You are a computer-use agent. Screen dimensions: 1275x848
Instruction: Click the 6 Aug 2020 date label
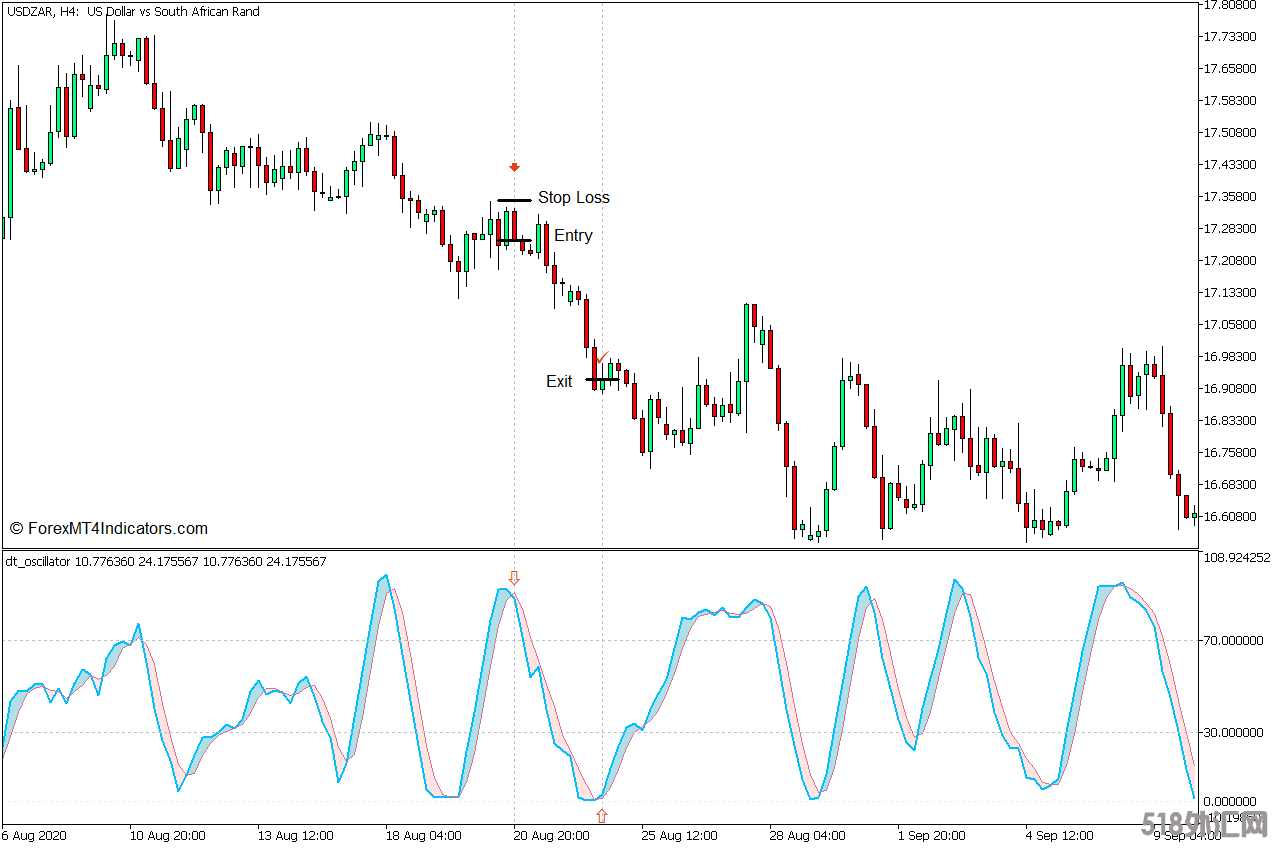click(x=34, y=835)
